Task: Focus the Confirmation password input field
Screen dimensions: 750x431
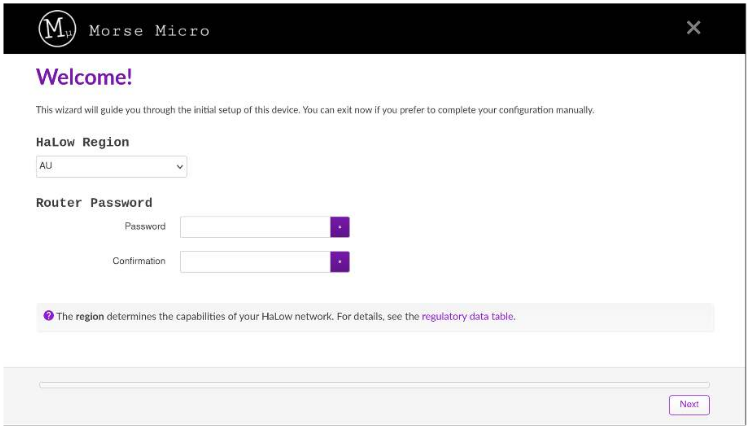Action: click(255, 262)
